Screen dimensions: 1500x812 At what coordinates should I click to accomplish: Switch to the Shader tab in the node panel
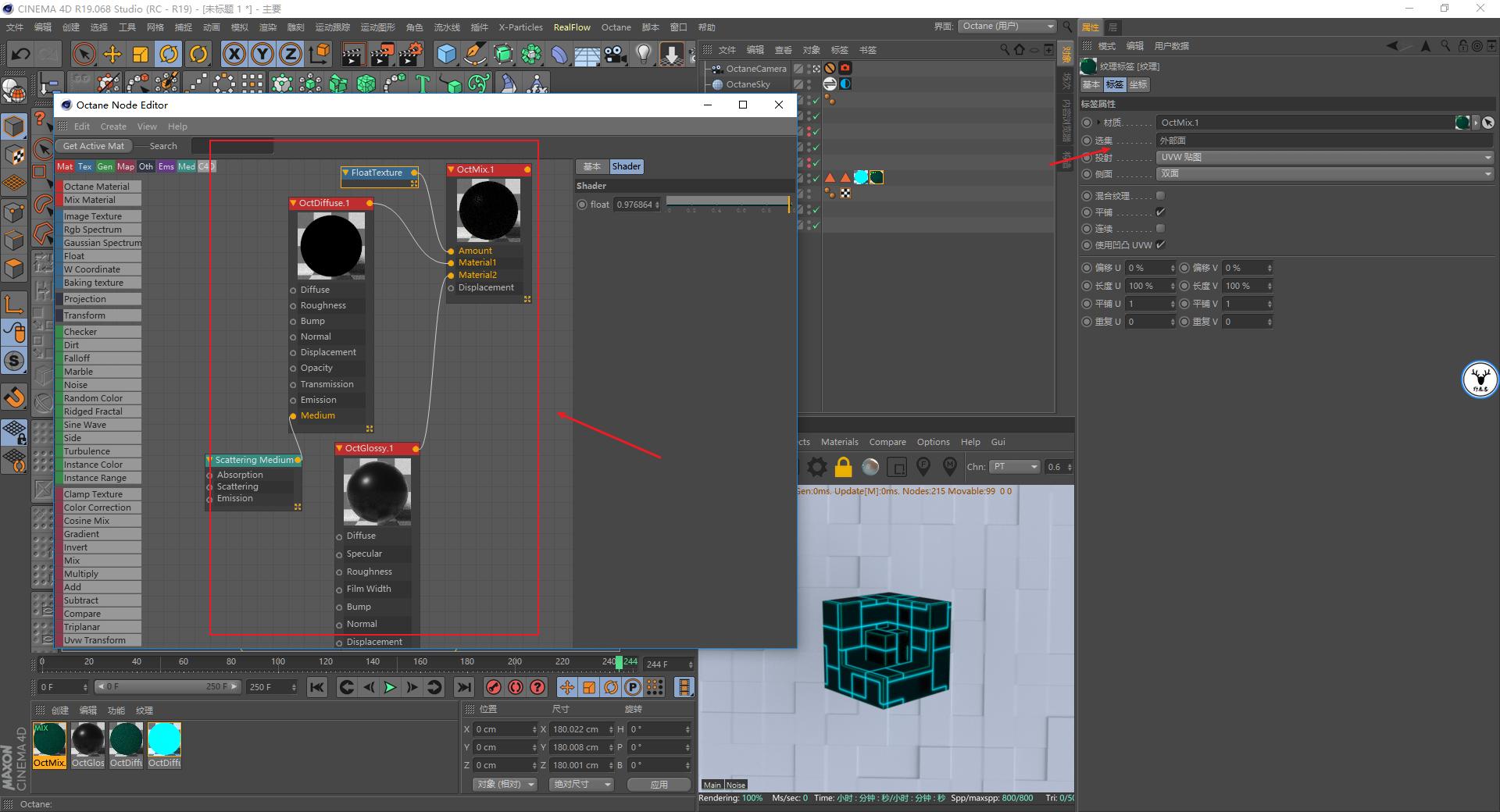point(626,166)
